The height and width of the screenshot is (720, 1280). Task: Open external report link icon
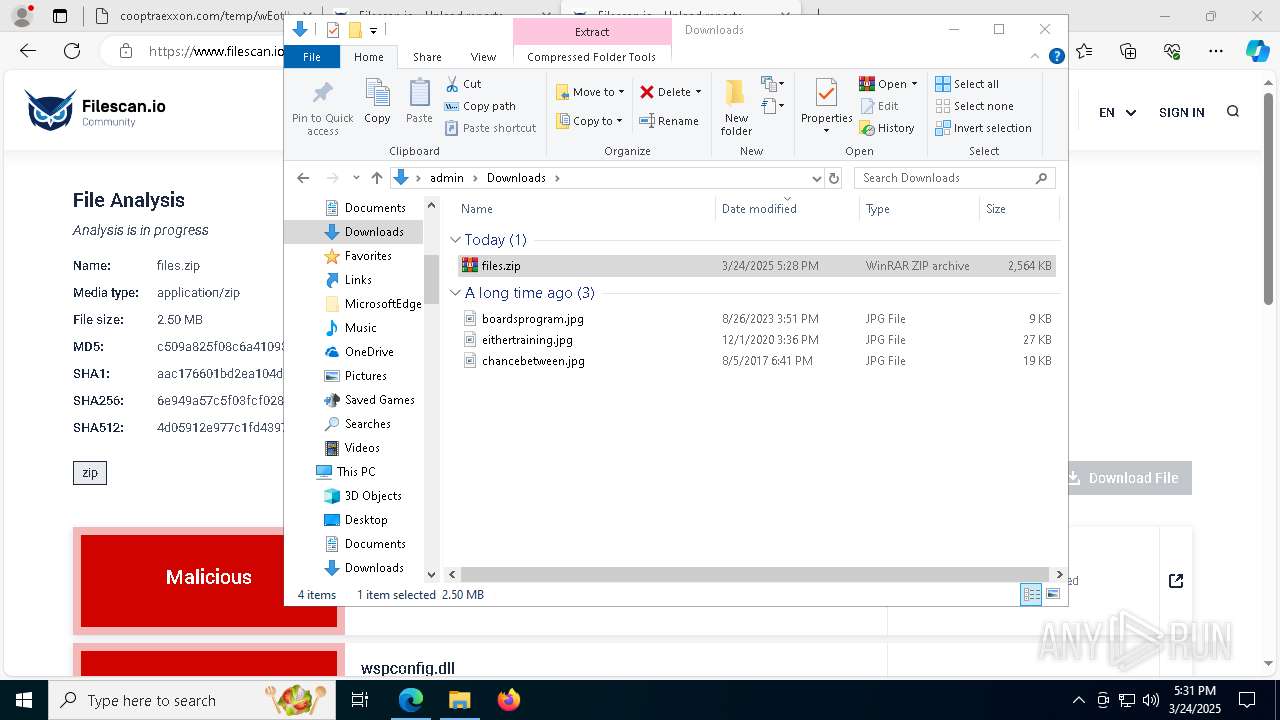coord(1176,581)
